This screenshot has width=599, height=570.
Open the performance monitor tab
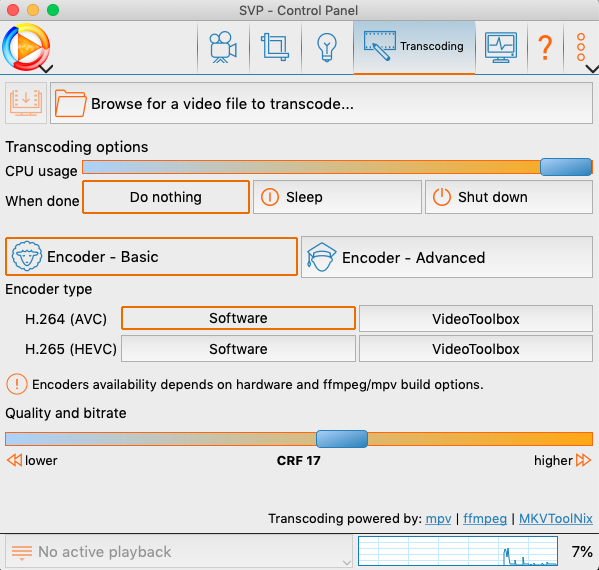click(501, 47)
